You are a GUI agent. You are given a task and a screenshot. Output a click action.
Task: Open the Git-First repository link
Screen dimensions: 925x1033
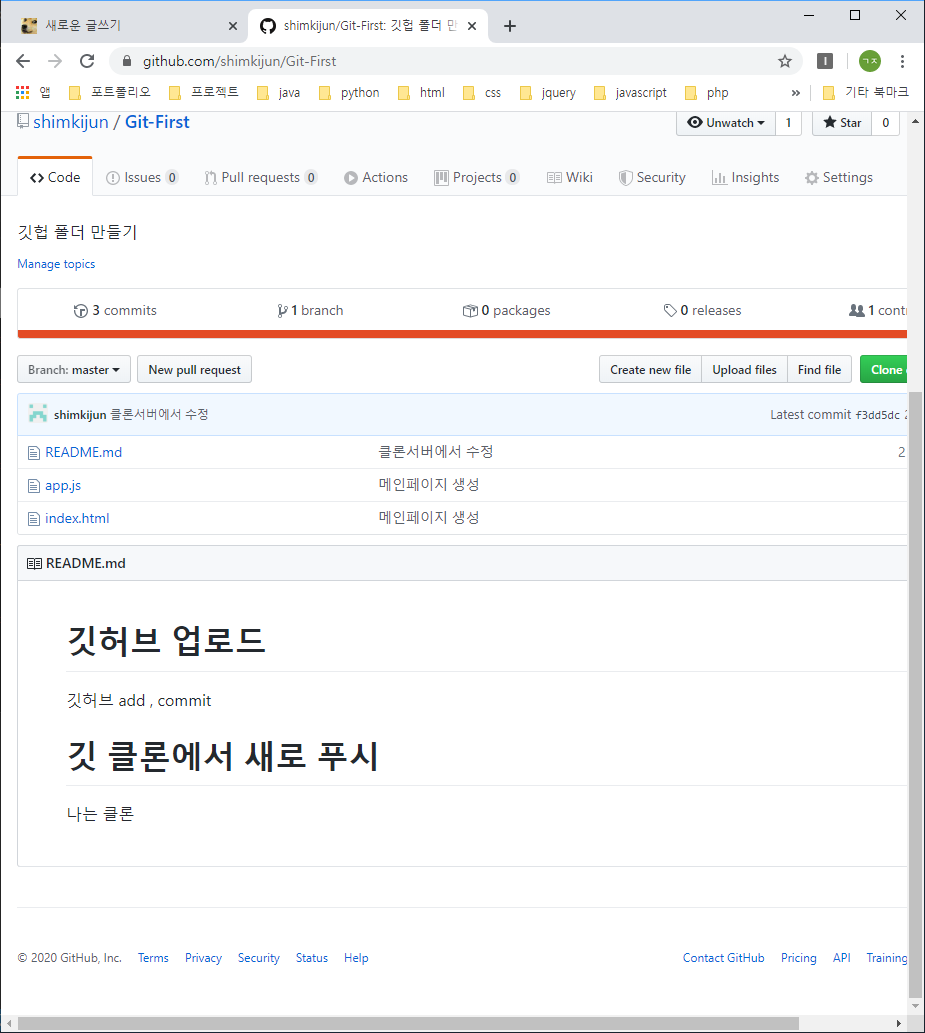[x=157, y=122]
